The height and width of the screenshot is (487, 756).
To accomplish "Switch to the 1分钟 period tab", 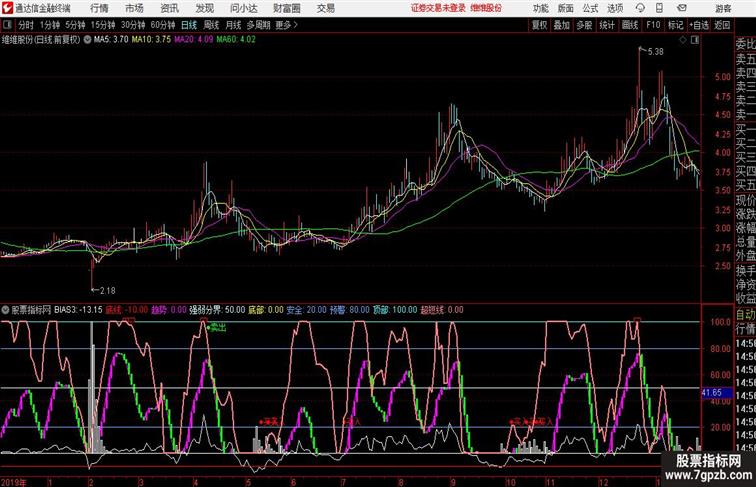I will 50,25.
